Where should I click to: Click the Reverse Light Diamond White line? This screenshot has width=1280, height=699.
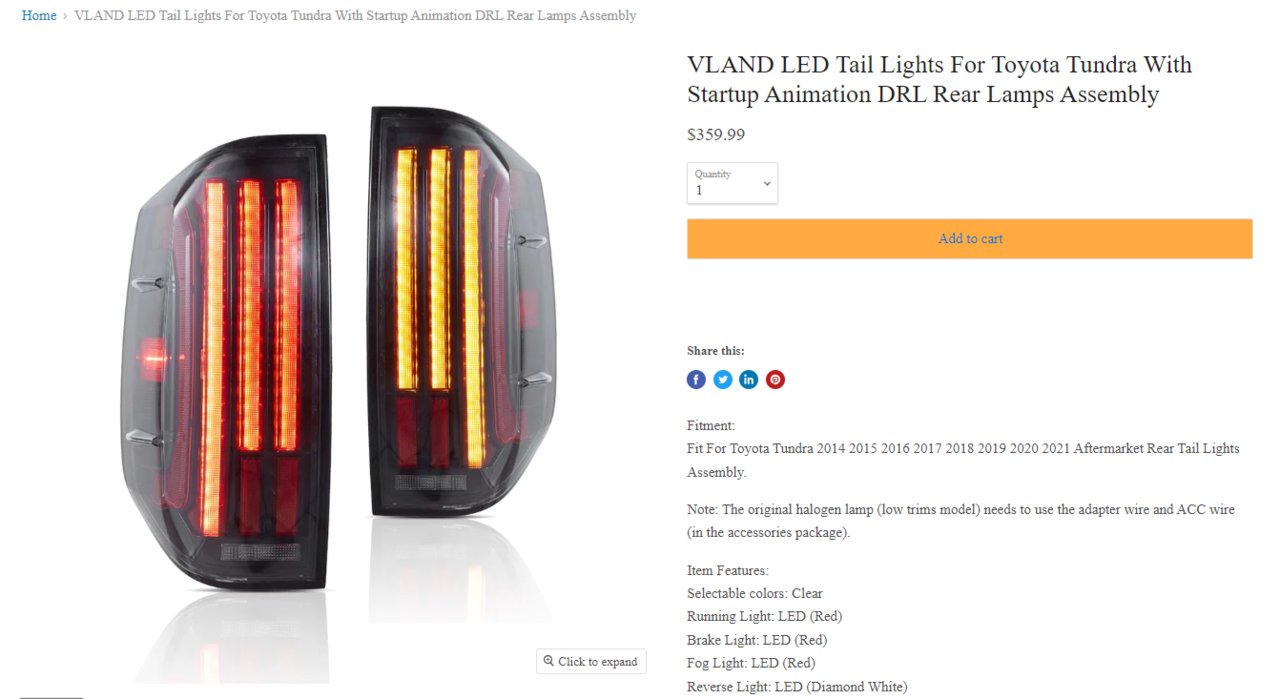pyautogui.click(x=797, y=687)
